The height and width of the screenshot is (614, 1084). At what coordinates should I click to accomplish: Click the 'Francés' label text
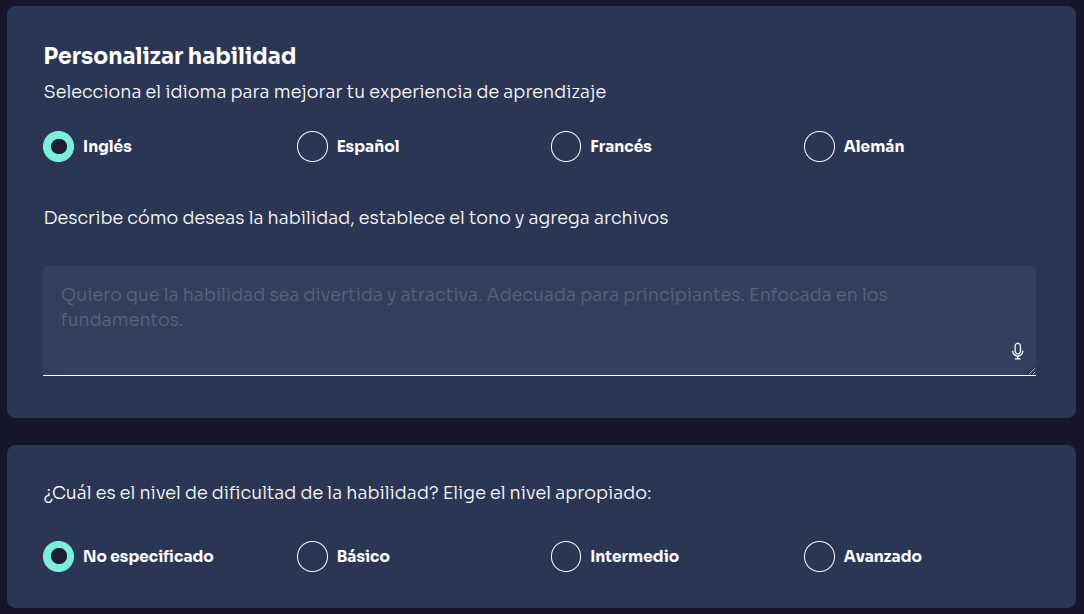[621, 147]
